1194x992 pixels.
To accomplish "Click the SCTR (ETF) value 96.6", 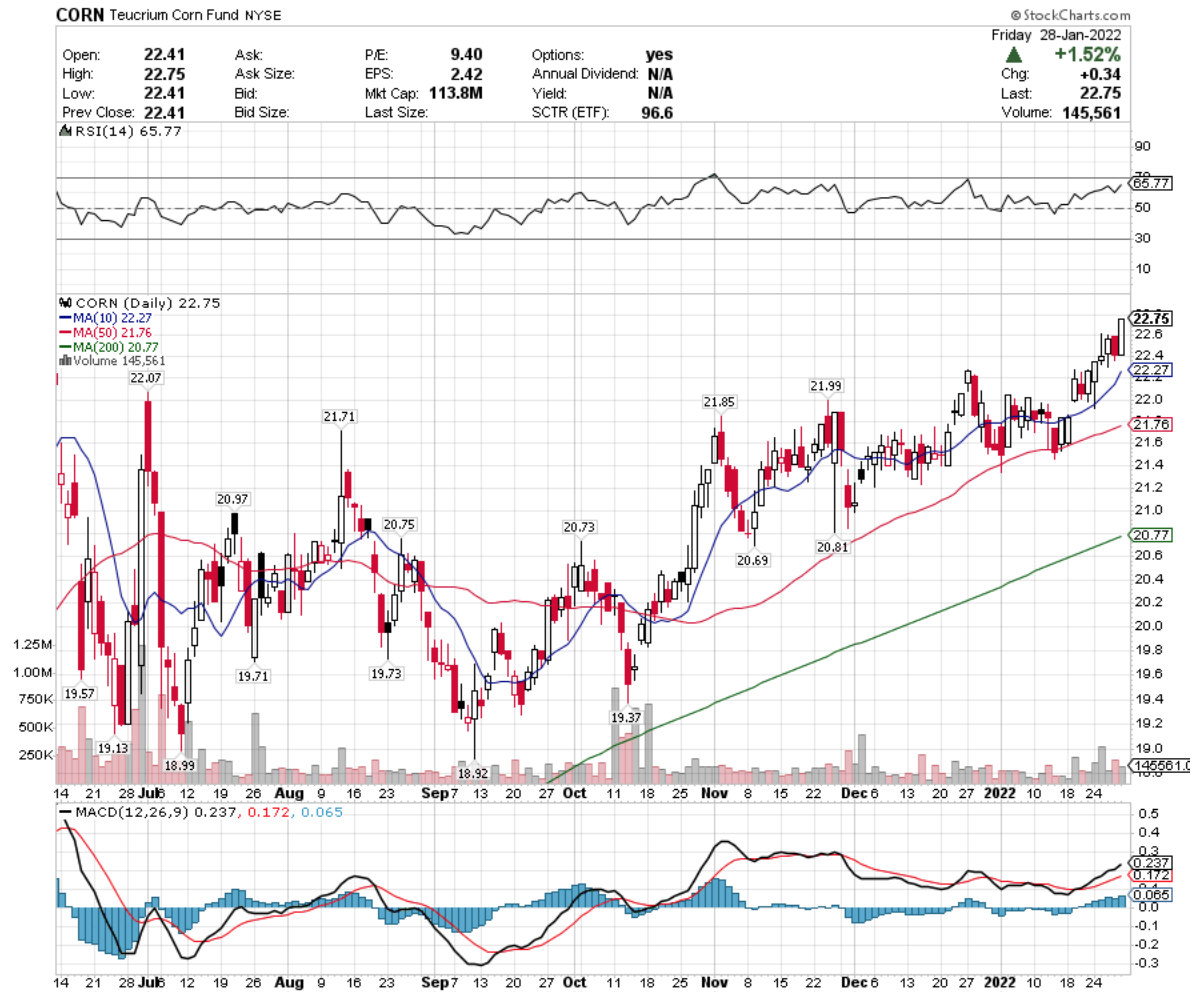I will [657, 113].
